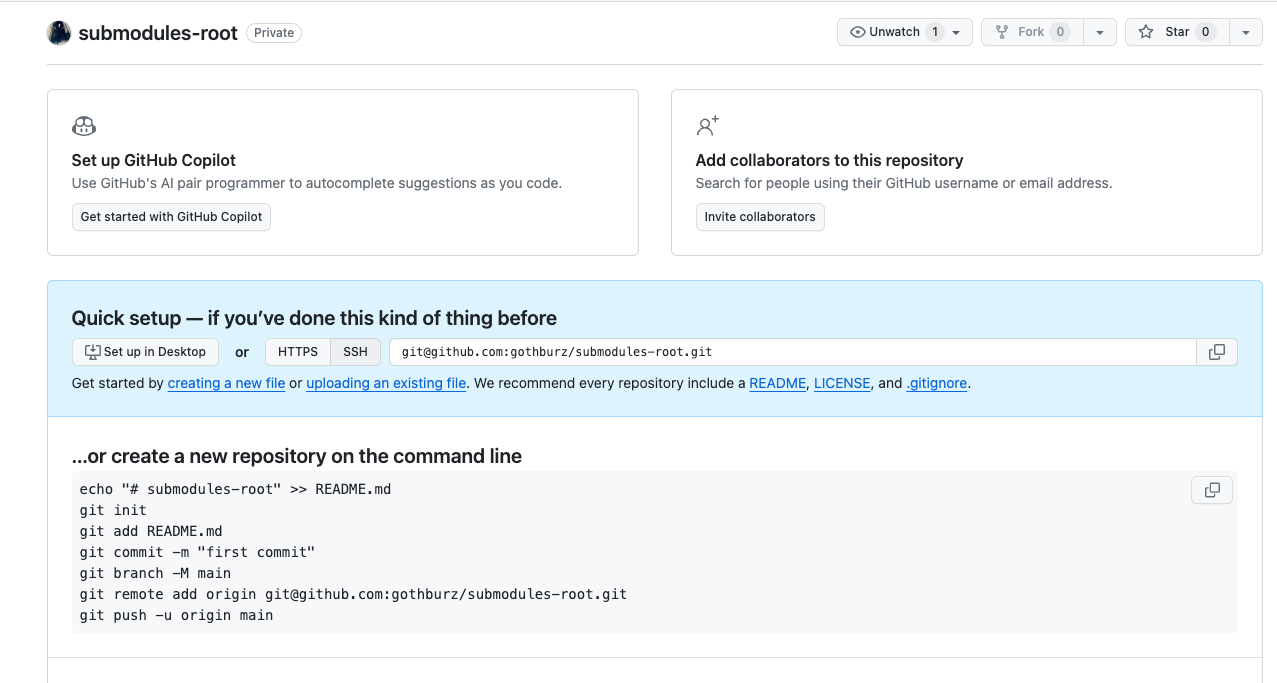The image size is (1277, 683).
Task: Open the Fork options dropdown
Action: coord(1100,31)
